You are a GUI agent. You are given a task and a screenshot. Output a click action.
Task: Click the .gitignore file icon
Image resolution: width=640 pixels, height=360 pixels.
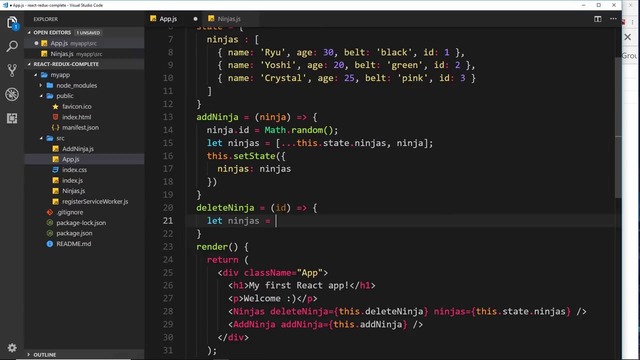50,212
